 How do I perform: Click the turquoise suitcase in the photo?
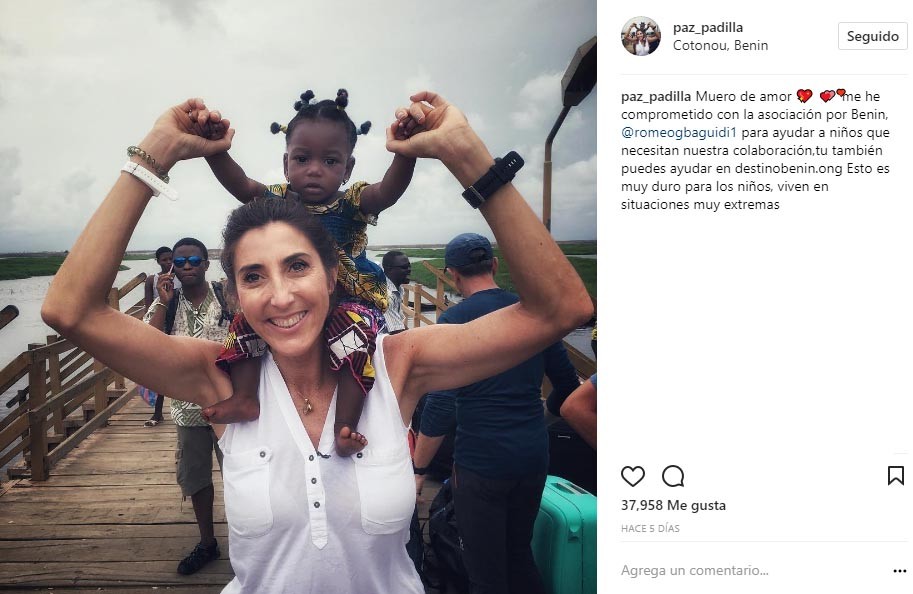564,535
